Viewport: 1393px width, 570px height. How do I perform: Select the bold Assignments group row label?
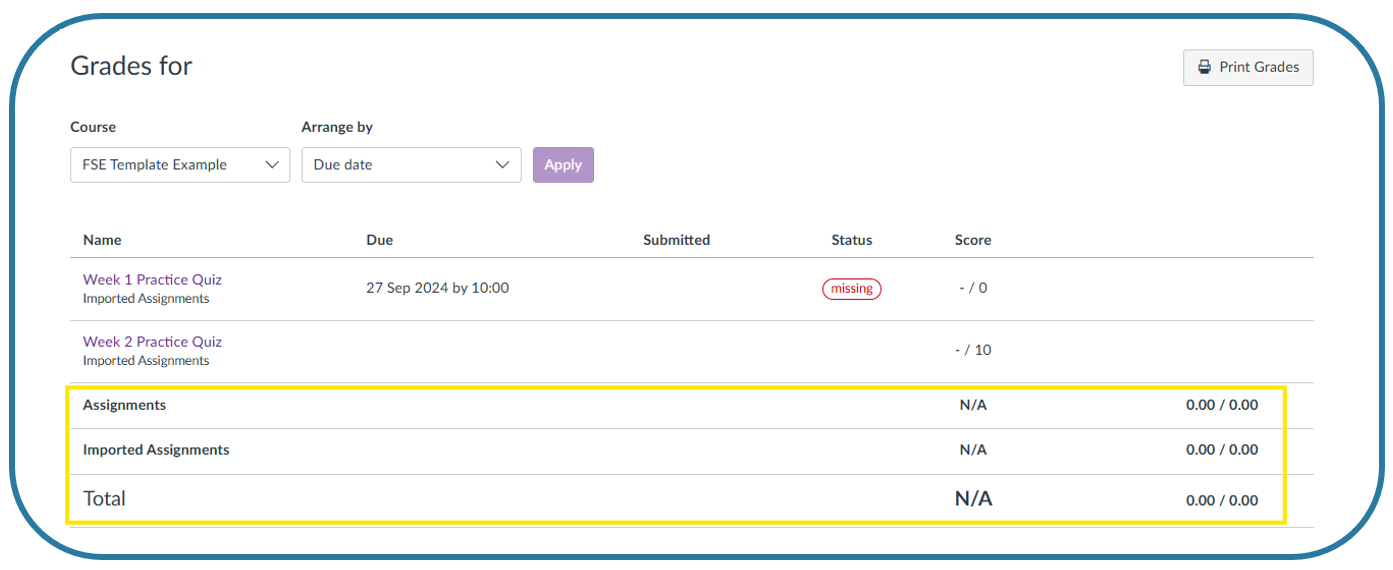124,405
